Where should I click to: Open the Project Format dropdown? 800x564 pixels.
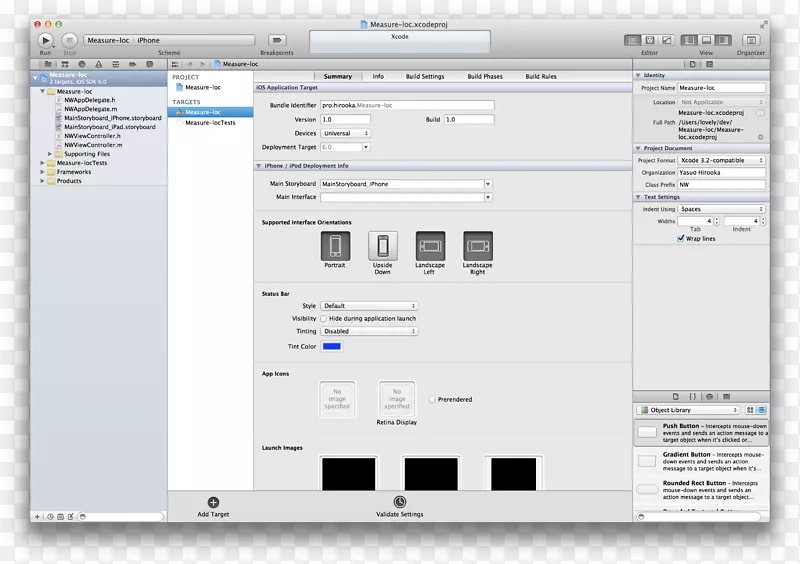[721, 160]
